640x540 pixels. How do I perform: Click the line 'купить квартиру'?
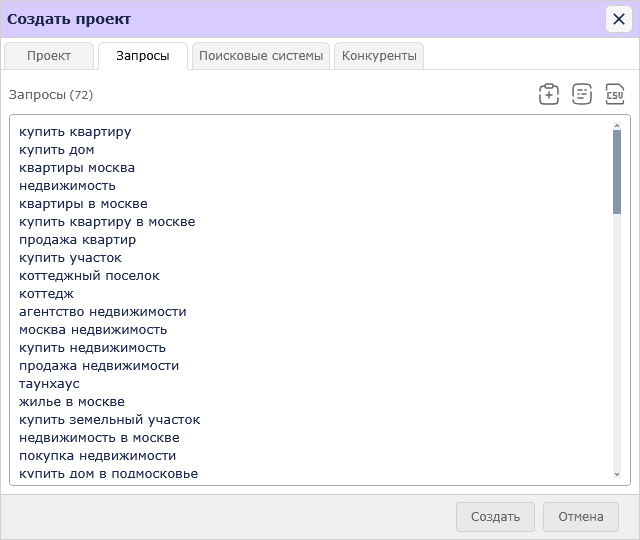point(75,132)
